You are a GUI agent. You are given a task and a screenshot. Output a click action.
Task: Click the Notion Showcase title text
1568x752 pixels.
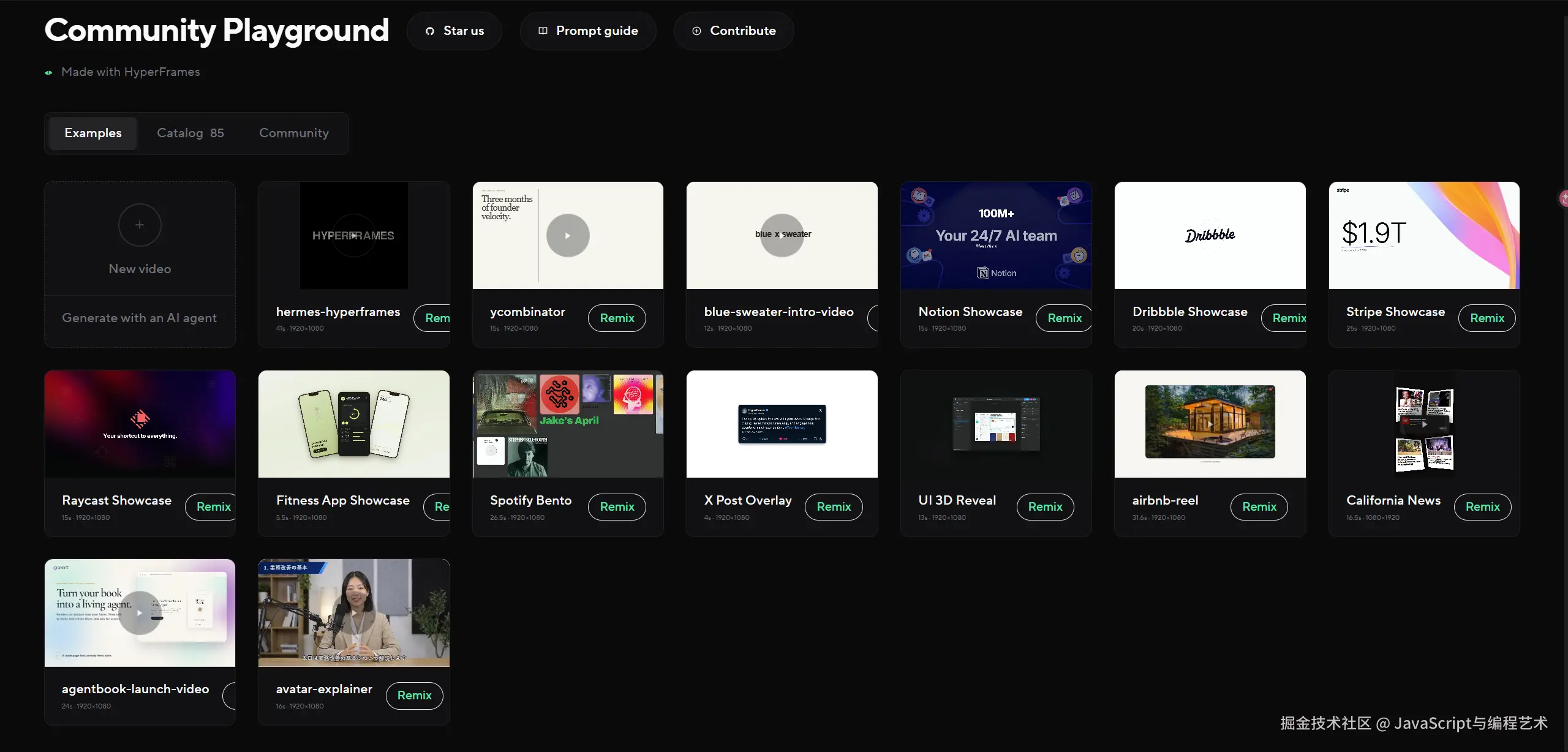pyautogui.click(x=970, y=312)
